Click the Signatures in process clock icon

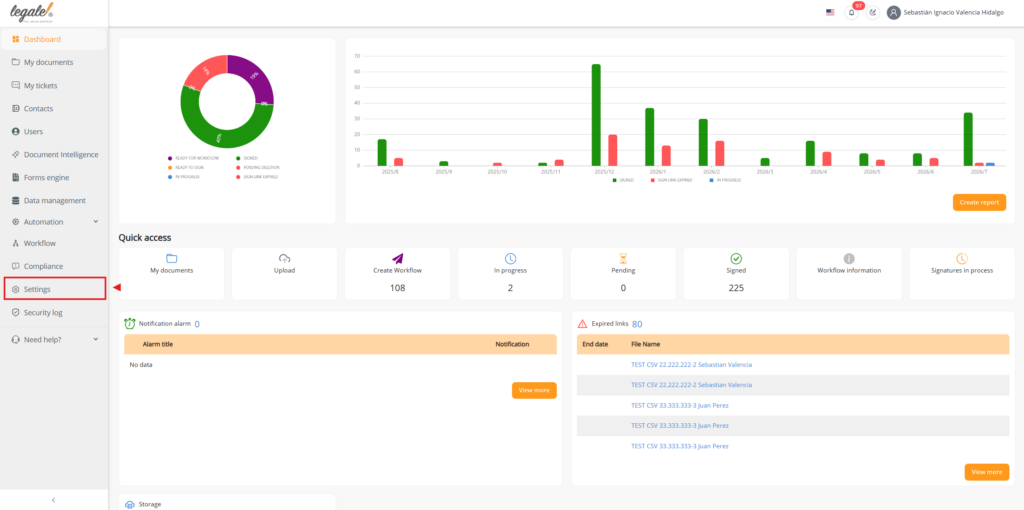click(x=962, y=259)
